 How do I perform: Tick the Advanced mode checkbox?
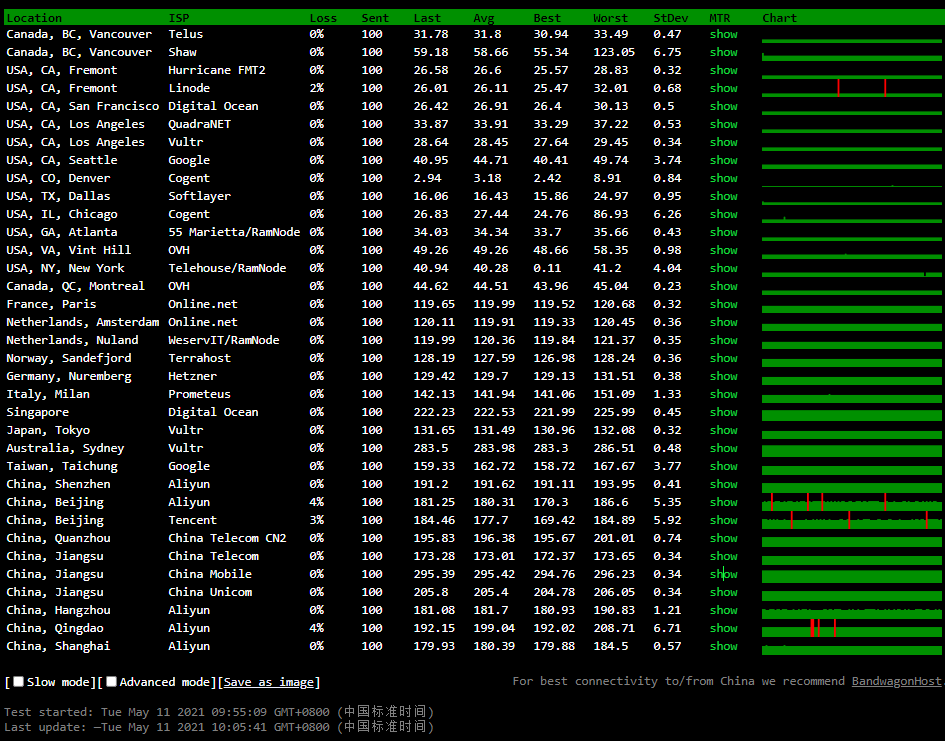click(111, 681)
